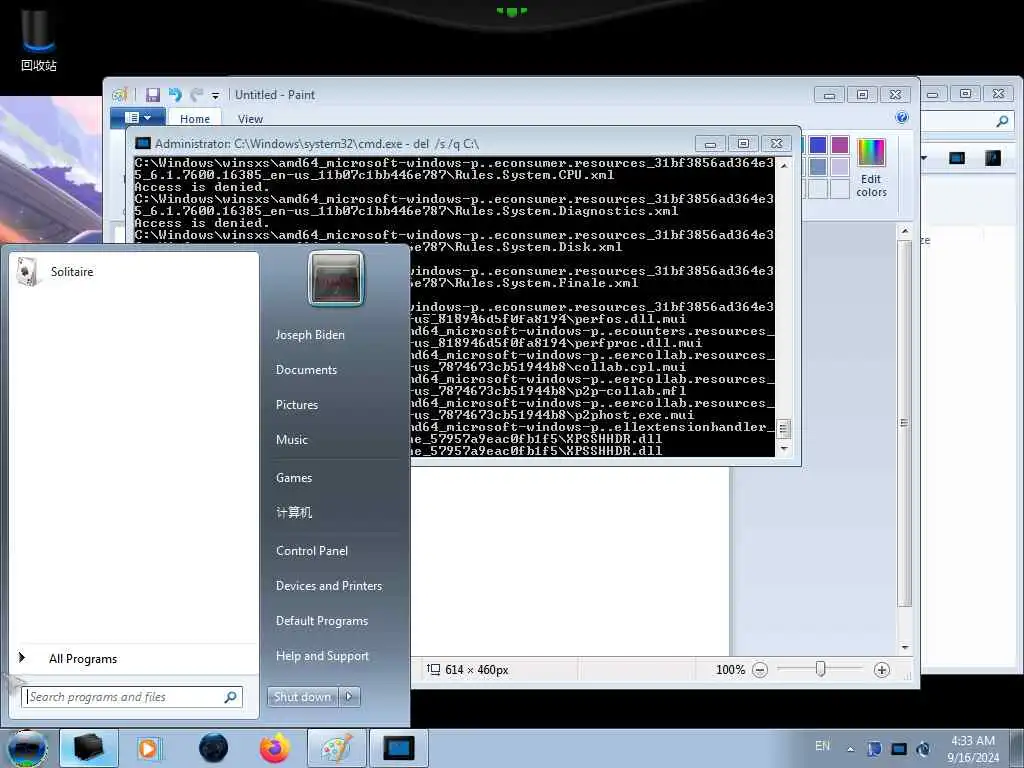Screen dimensions: 1024x768
Task: Open Devices and Printers from Start menu
Action: pyautogui.click(x=329, y=586)
